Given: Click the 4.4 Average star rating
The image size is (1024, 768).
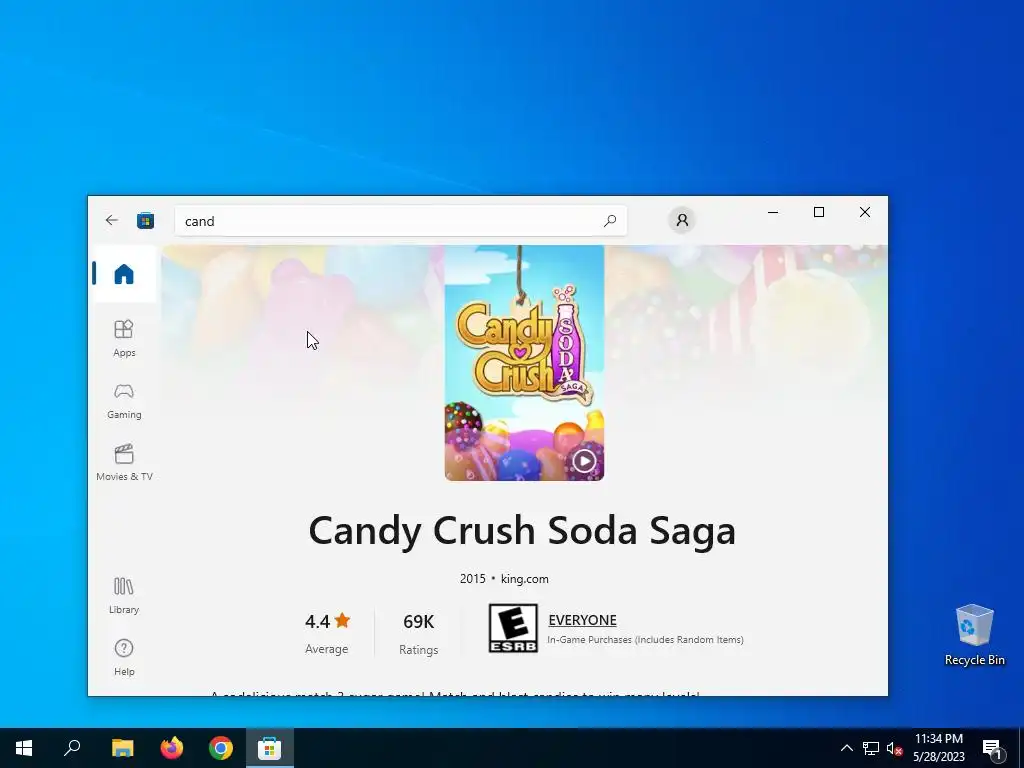Looking at the screenshot, I should point(327,633).
